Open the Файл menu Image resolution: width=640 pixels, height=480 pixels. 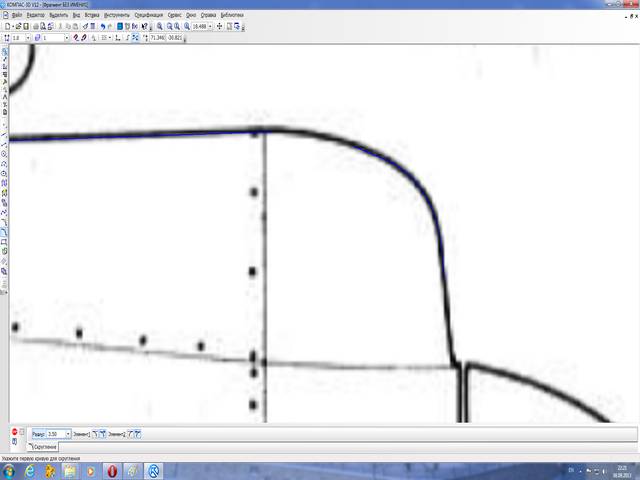point(17,16)
